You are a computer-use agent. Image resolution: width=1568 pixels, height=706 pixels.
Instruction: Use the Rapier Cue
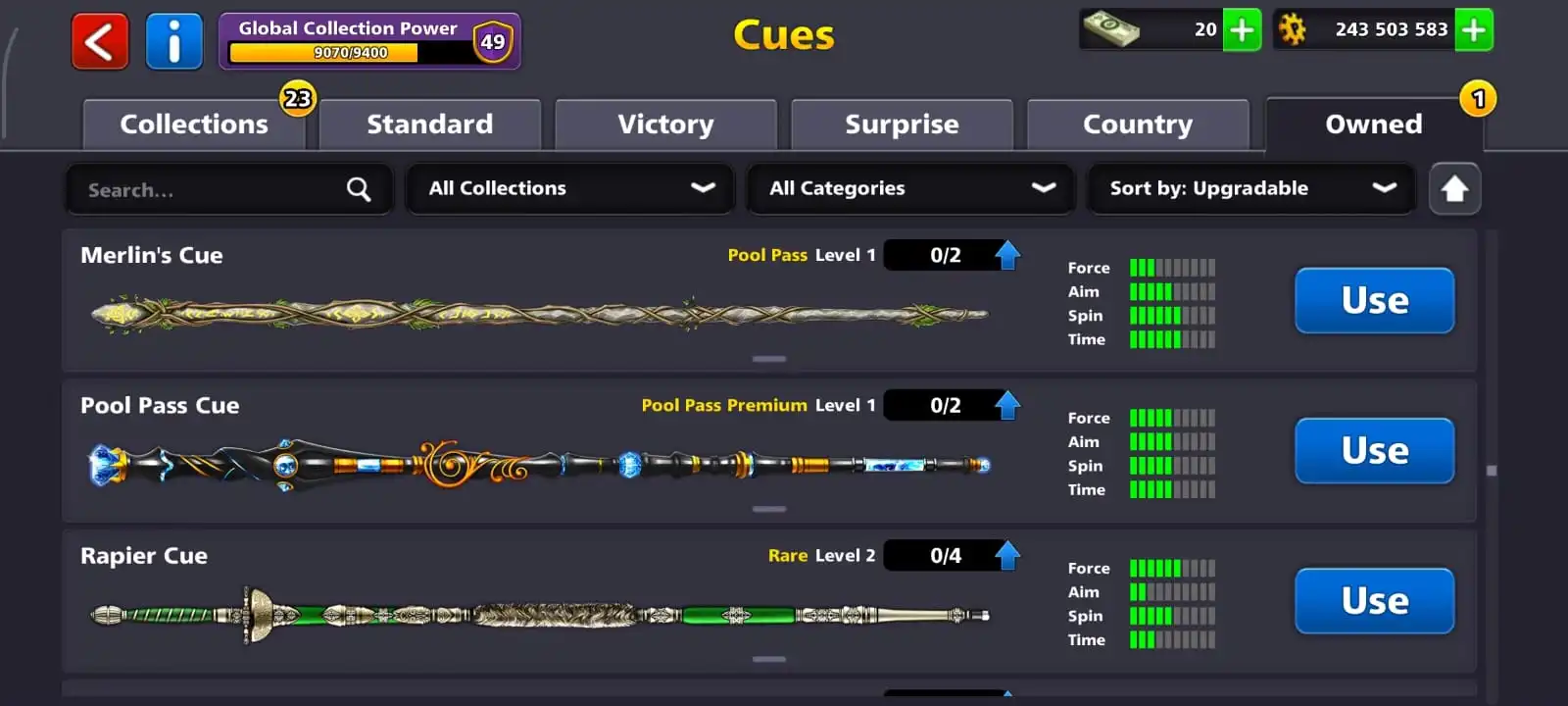(1375, 601)
